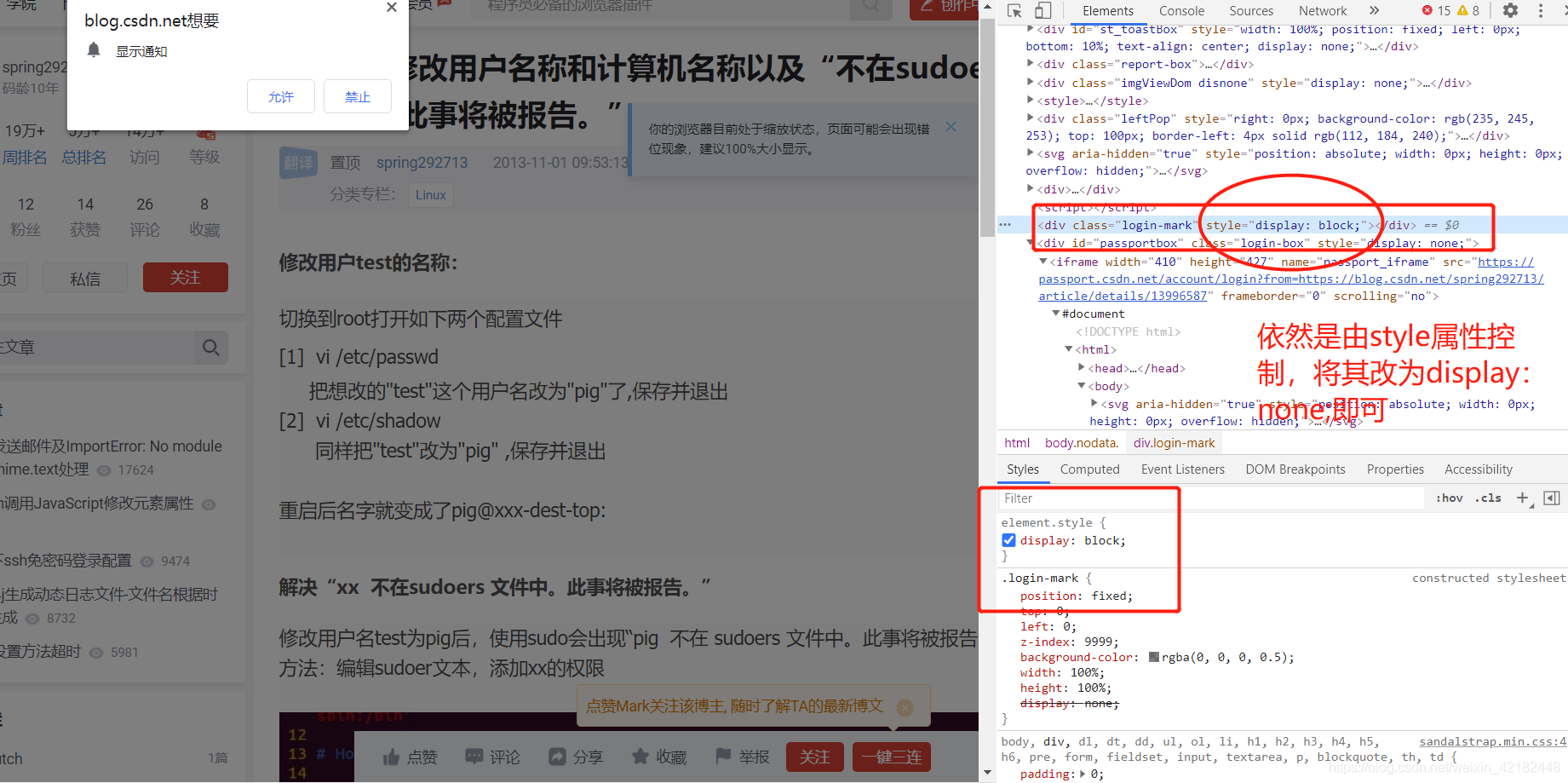Image resolution: width=1568 pixels, height=783 pixels.
Task: Expand the style element node
Action: pos(1030,101)
